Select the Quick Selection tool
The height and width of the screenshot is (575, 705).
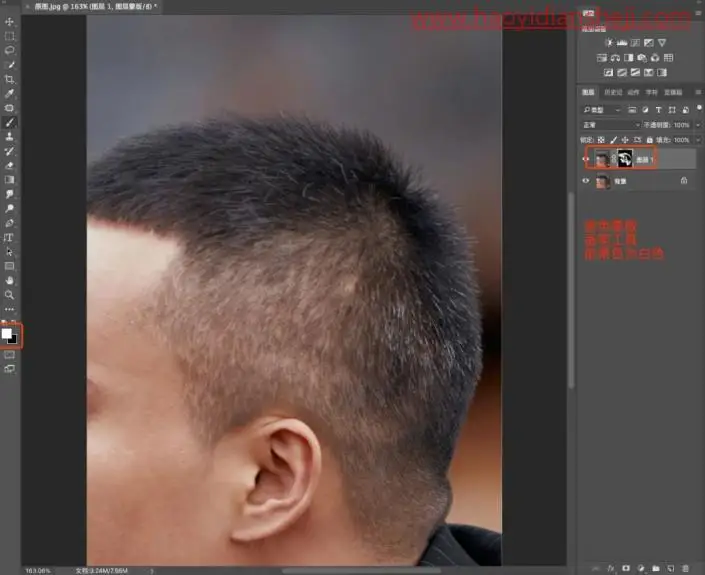(x=9, y=65)
